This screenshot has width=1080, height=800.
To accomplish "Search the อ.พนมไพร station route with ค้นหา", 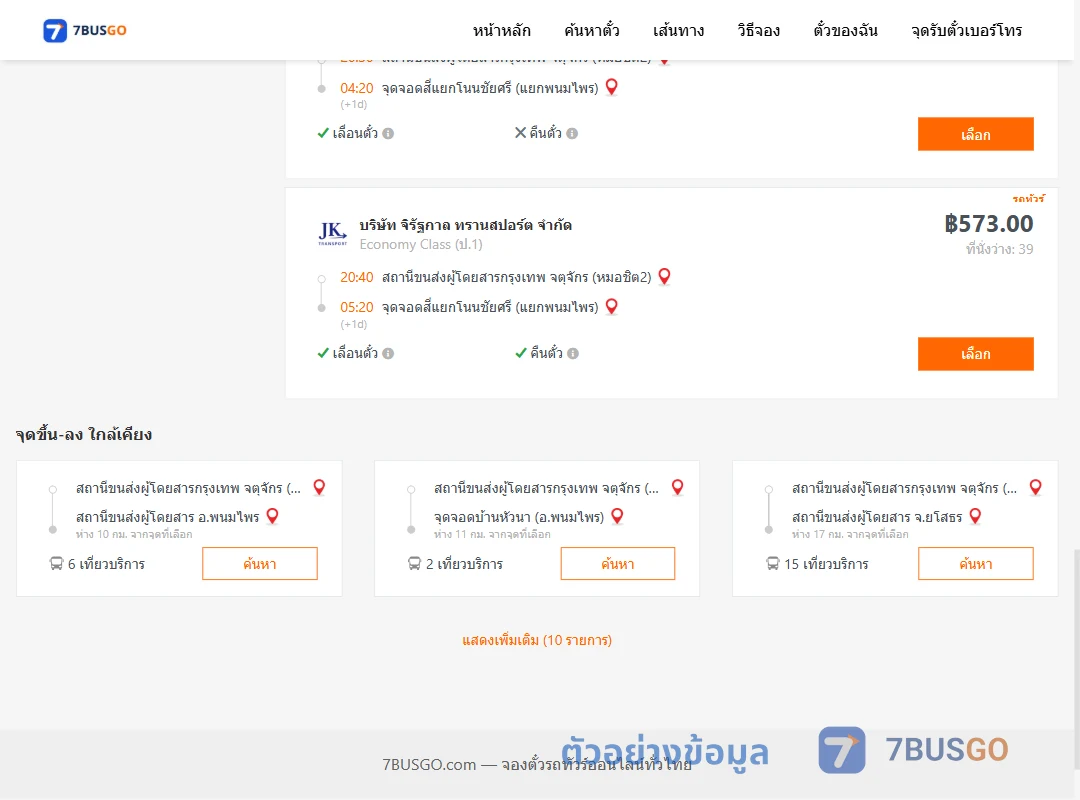I will tap(260, 564).
